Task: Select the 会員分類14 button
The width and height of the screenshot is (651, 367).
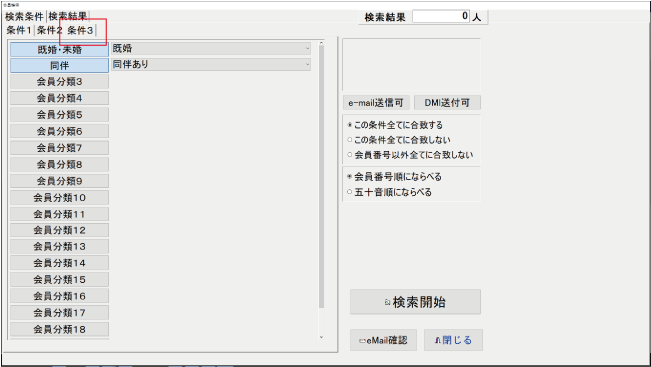Action: point(59,263)
